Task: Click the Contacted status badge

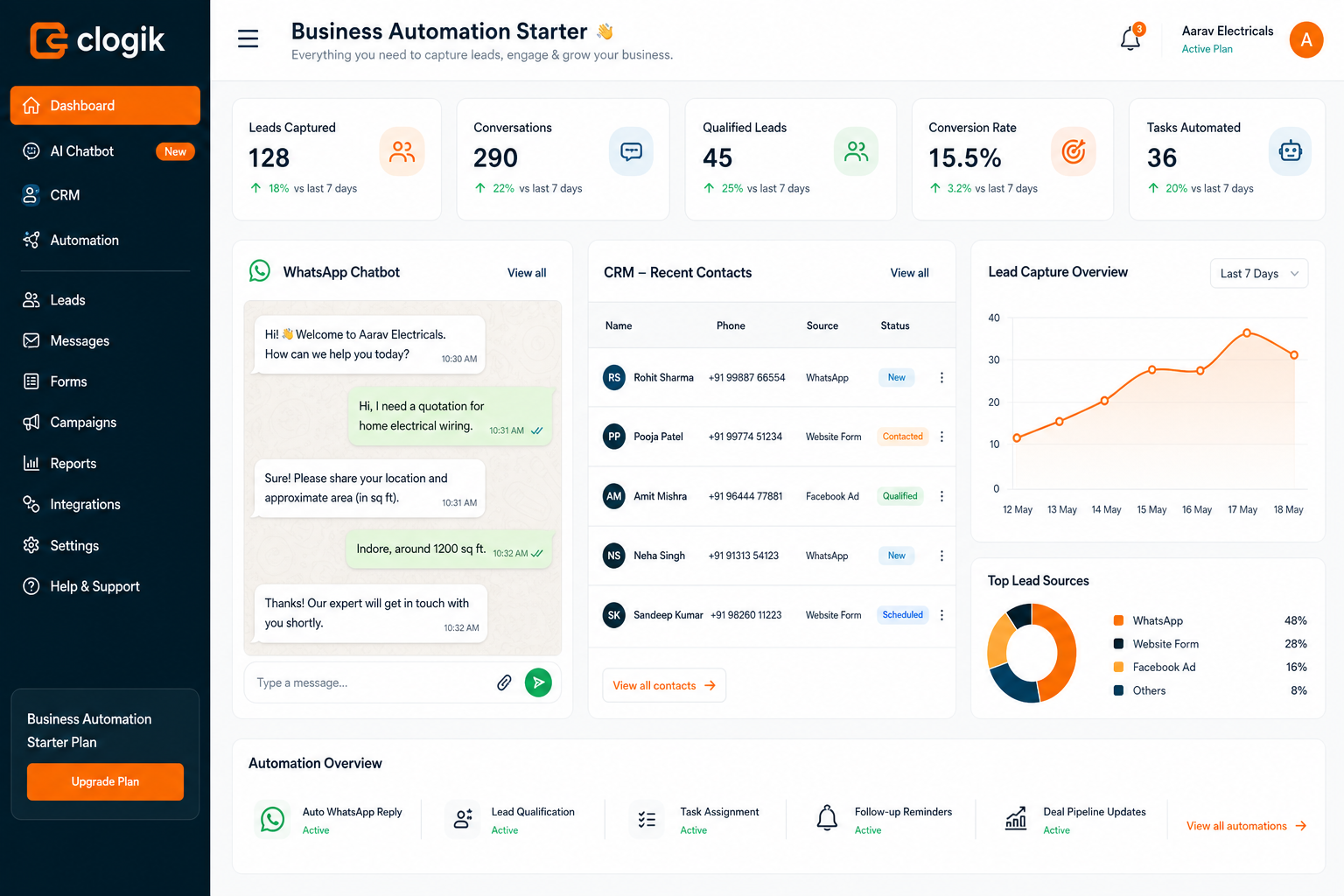Action: click(902, 437)
